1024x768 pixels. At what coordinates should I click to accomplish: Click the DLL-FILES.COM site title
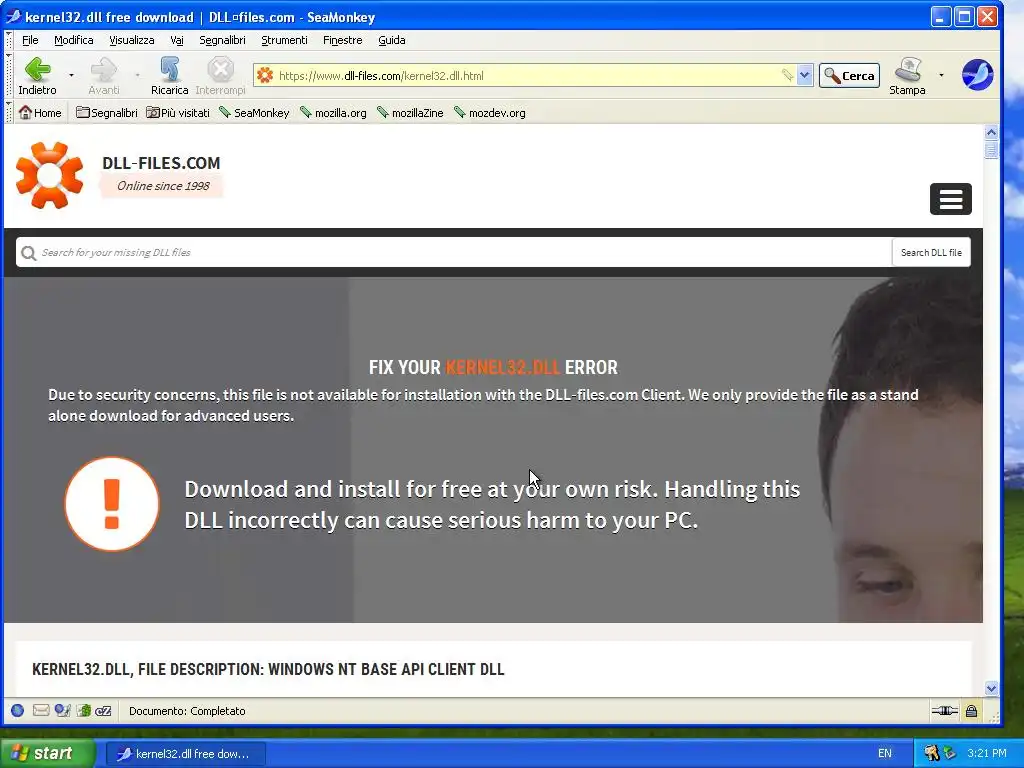pyautogui.click(x=161, y=163)
